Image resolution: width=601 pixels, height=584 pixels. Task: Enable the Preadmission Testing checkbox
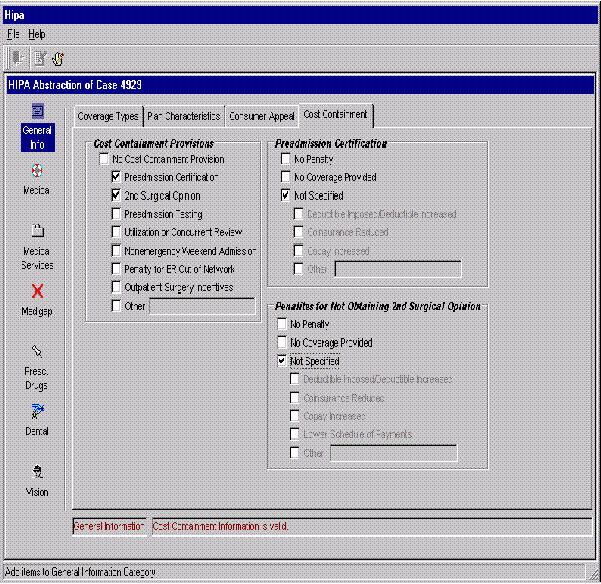117,214
